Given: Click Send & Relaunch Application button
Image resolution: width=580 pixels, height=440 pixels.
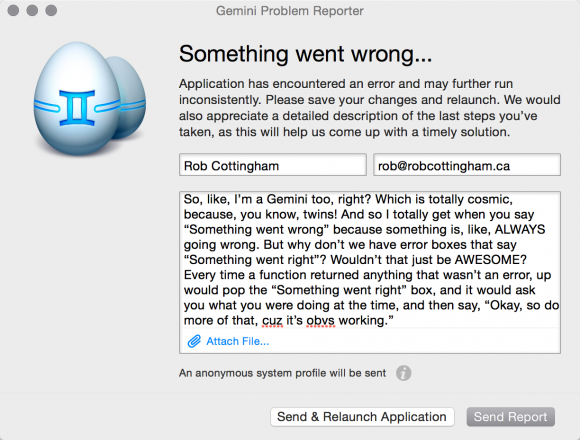Looking at the screenshot, I should tap(362, 417).
